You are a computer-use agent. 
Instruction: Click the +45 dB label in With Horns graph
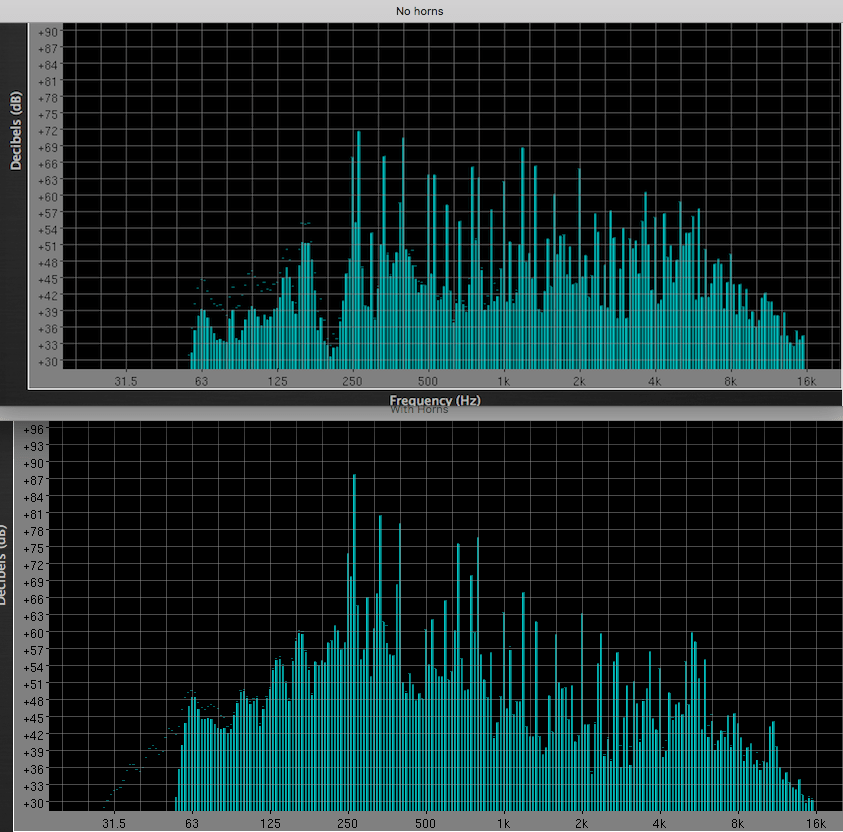[x=33, y=718]
